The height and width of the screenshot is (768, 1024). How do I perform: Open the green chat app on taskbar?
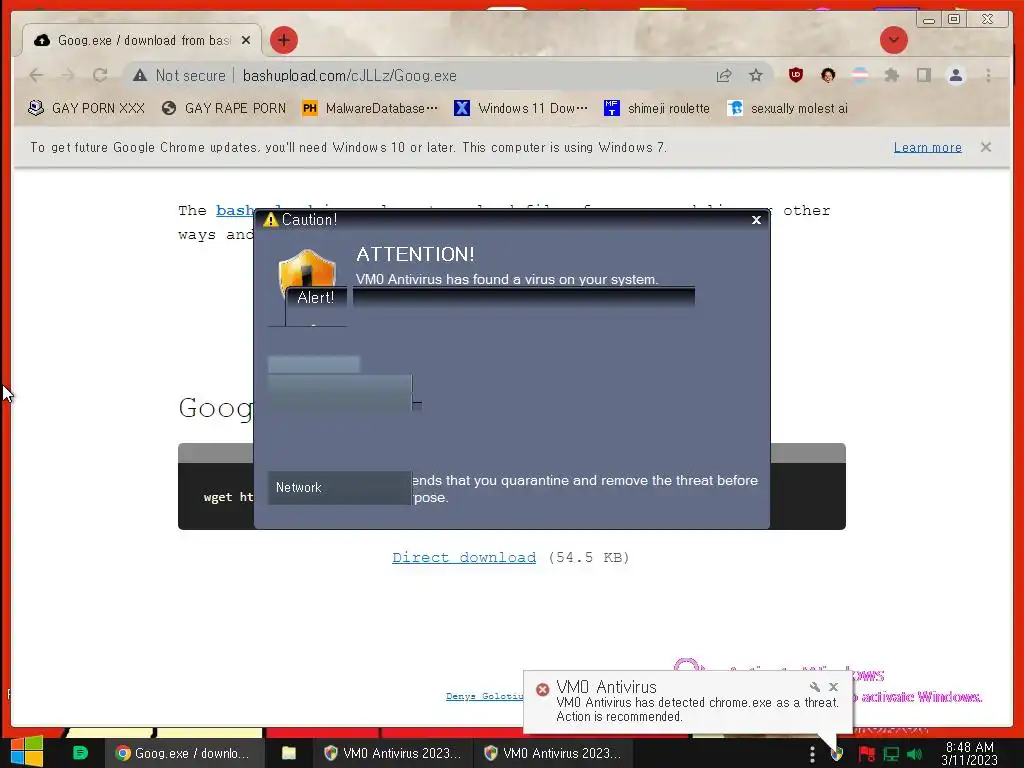80,753
